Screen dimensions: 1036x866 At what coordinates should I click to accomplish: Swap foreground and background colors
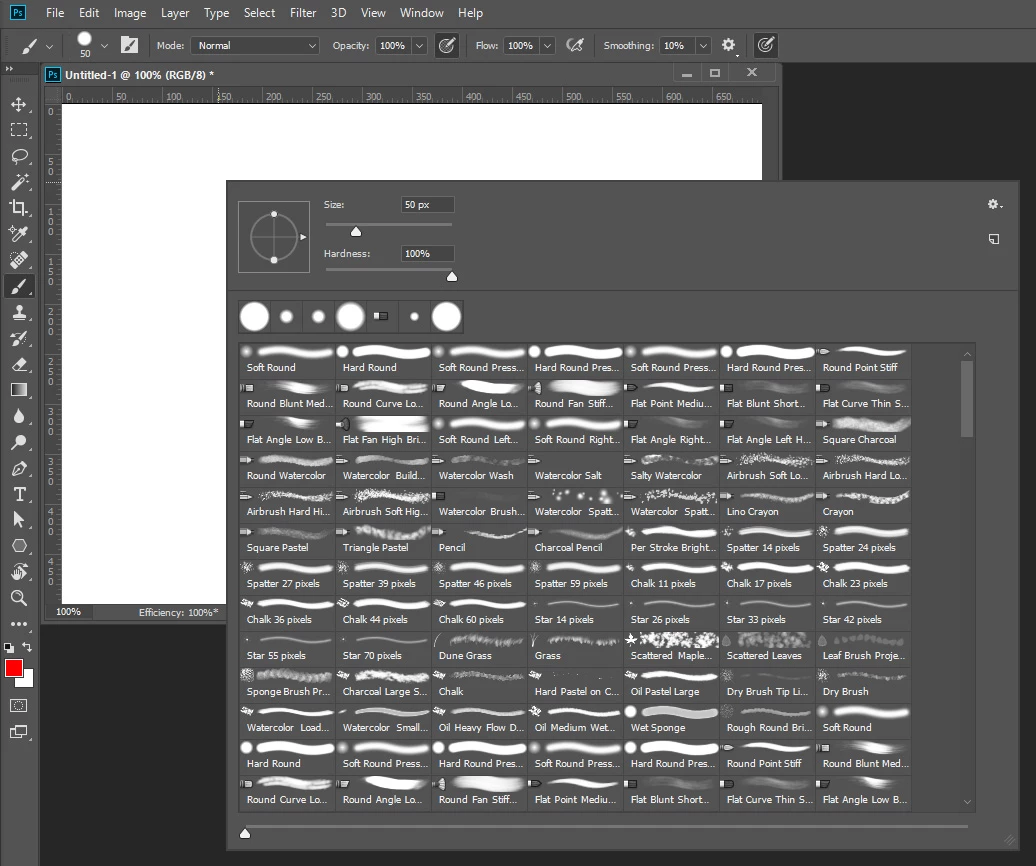coord(27,647)
